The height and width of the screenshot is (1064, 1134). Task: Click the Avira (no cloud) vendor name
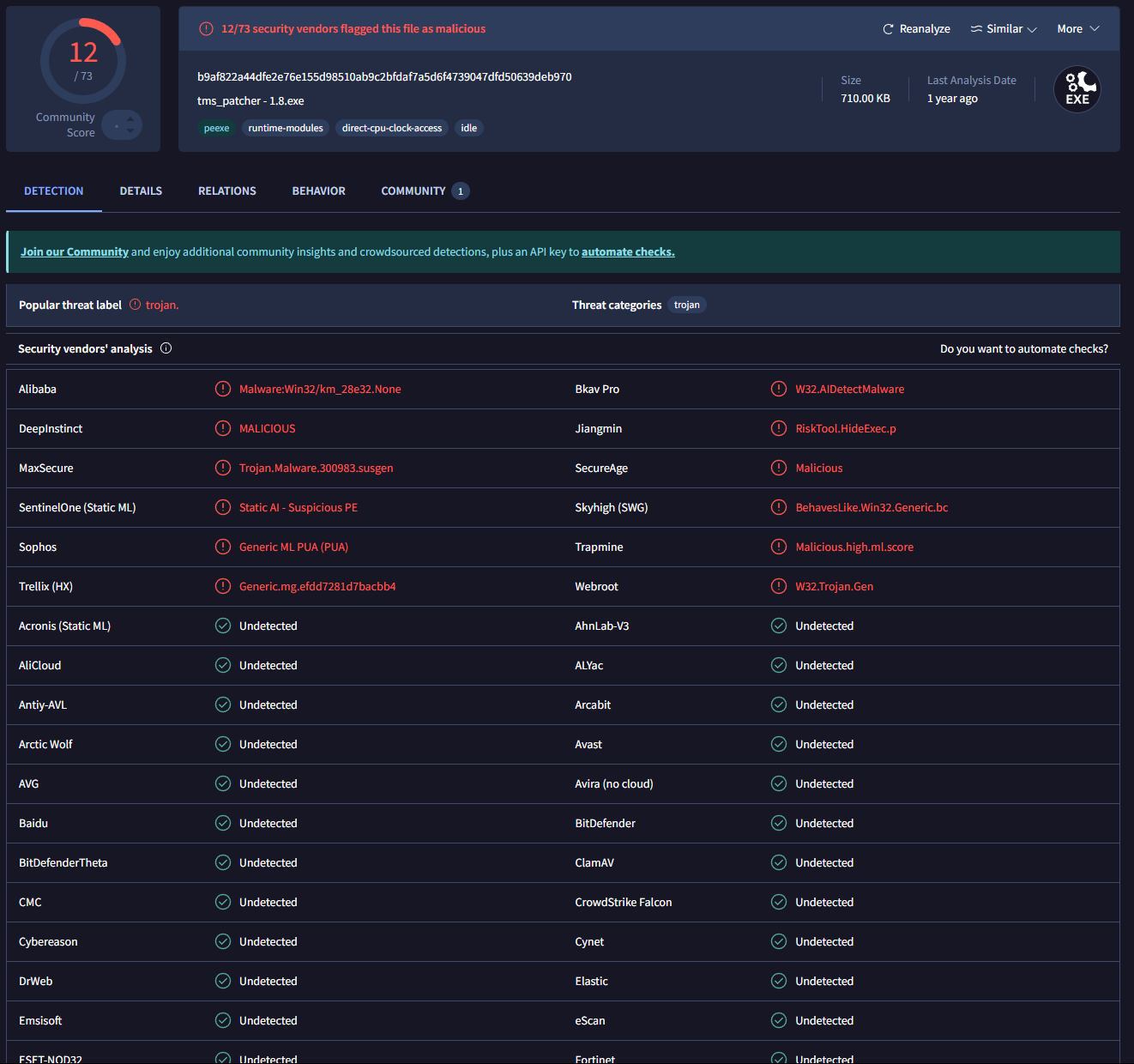[x=614, y=784]
